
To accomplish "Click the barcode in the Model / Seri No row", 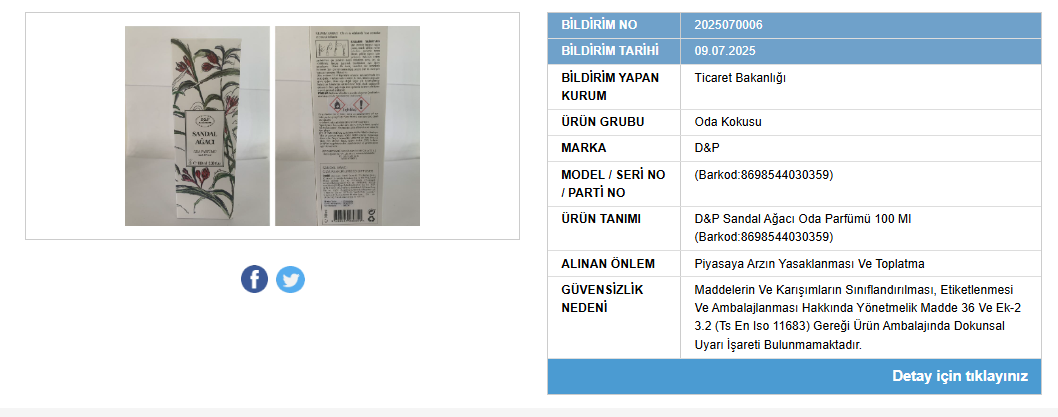I will pyautogui.click(x=764, y=175).
